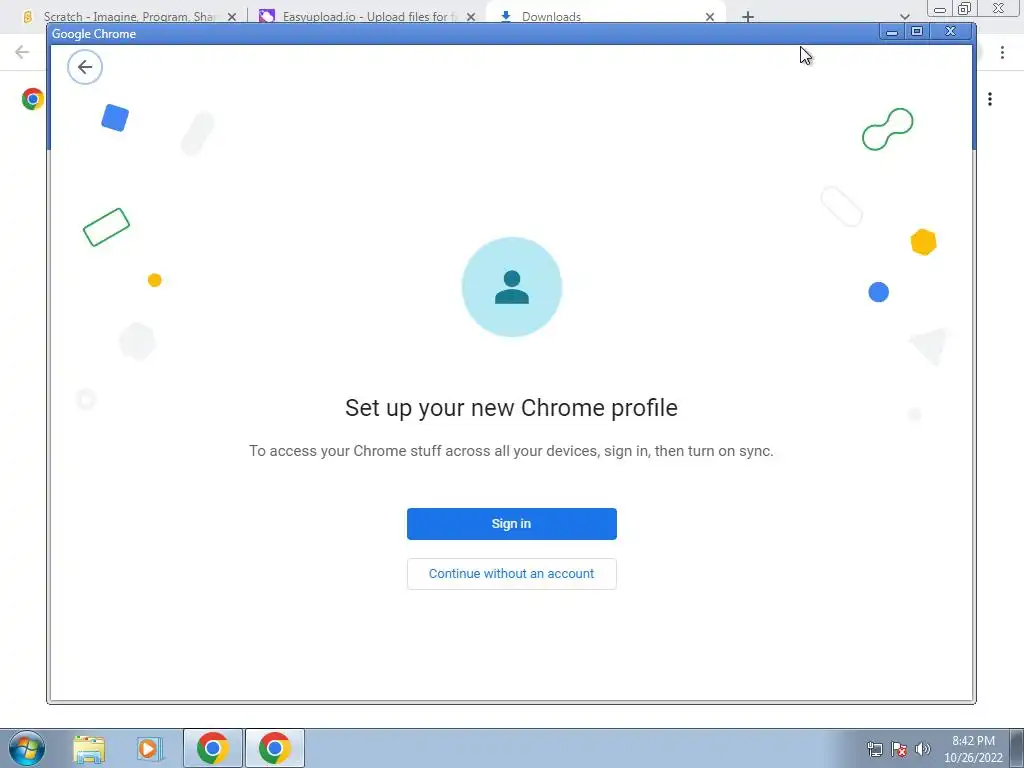Choose Continue without an account
Viewport: 1024px width, 768px height.
[511, 573]
